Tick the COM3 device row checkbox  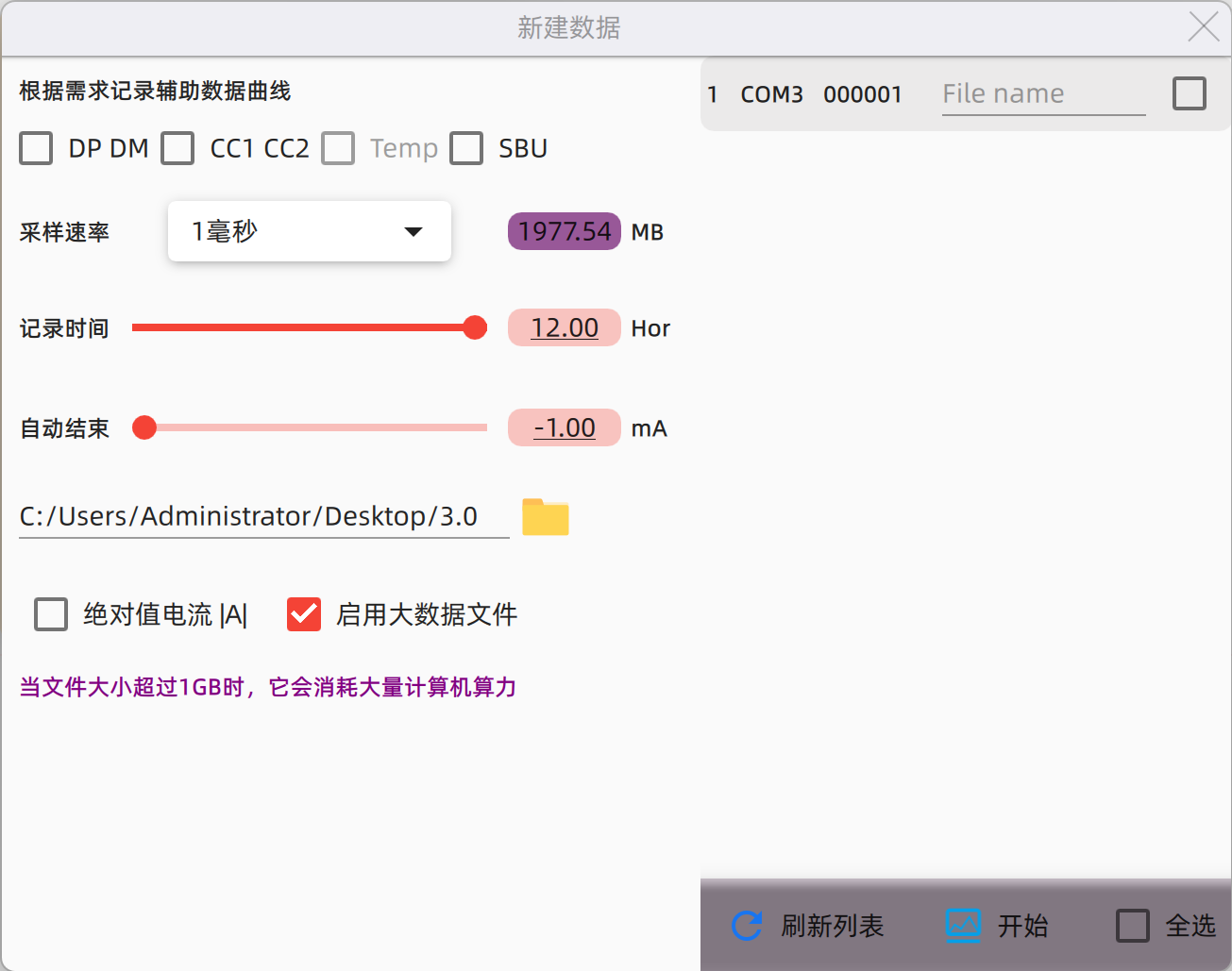click(x=1189, y=93)
